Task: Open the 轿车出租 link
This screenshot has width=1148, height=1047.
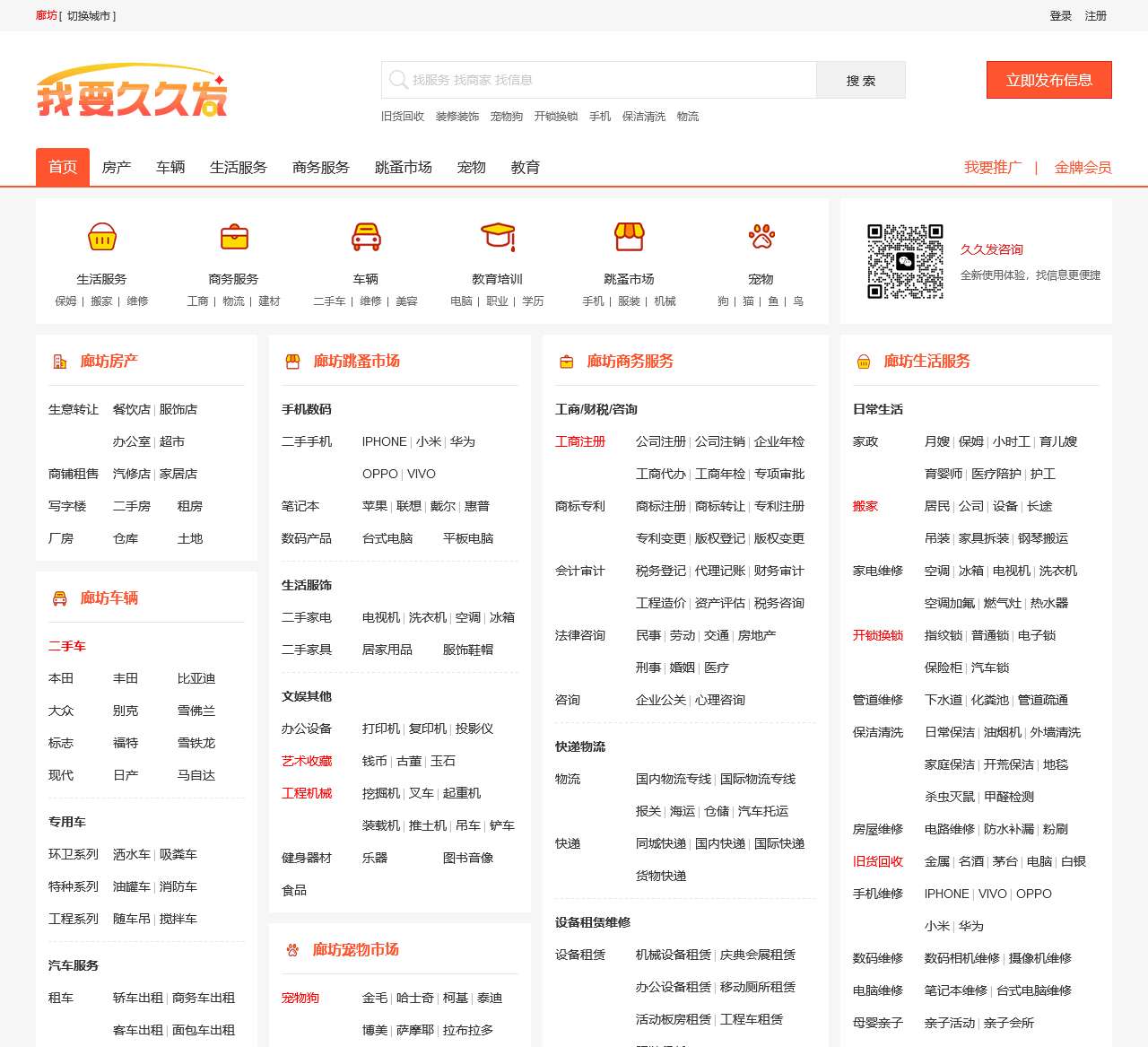Action: (138, 998)
